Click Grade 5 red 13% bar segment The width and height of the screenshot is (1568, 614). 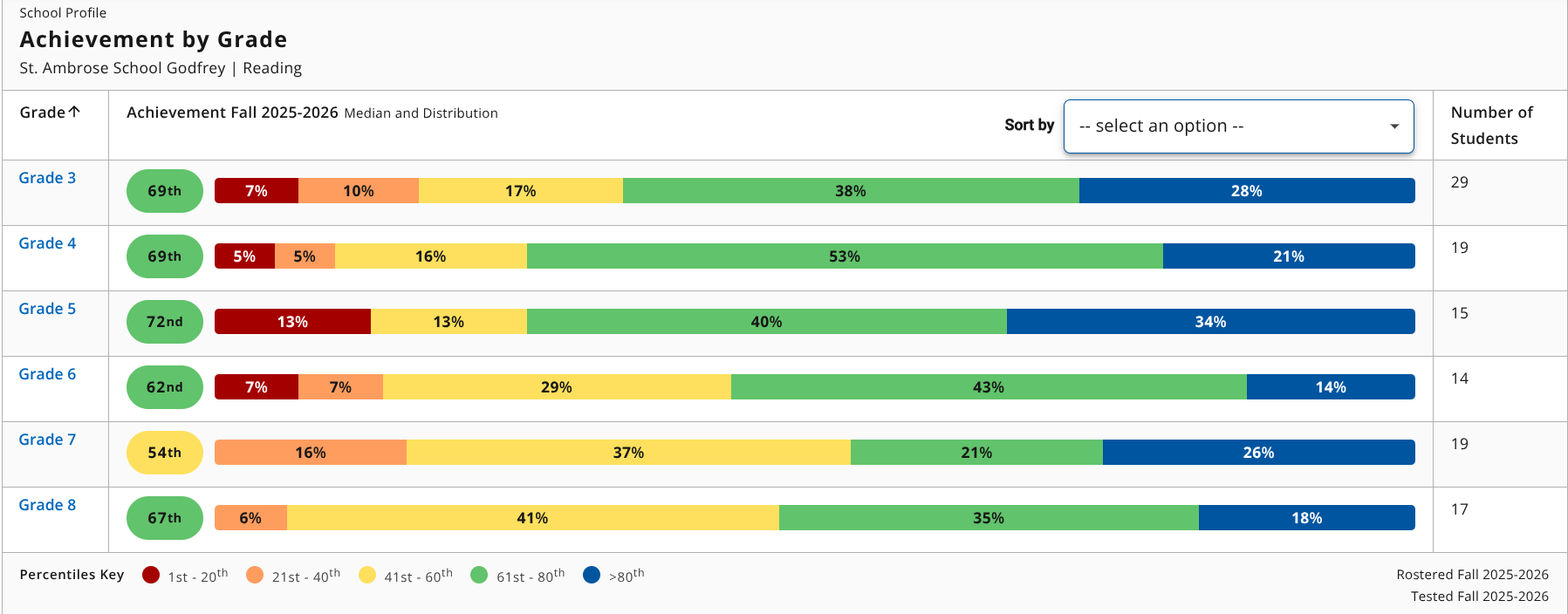point(292,322)
